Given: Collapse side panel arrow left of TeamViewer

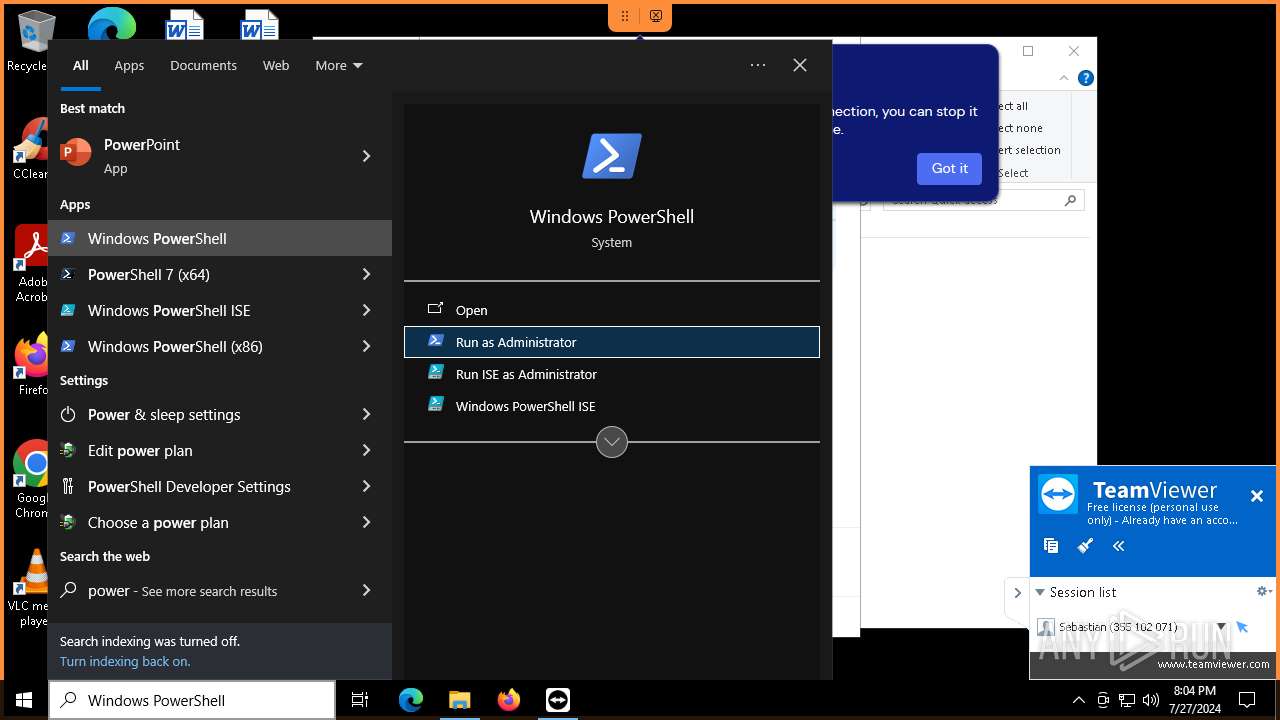Looking at the screenshot, I should tap(1017, 592).
